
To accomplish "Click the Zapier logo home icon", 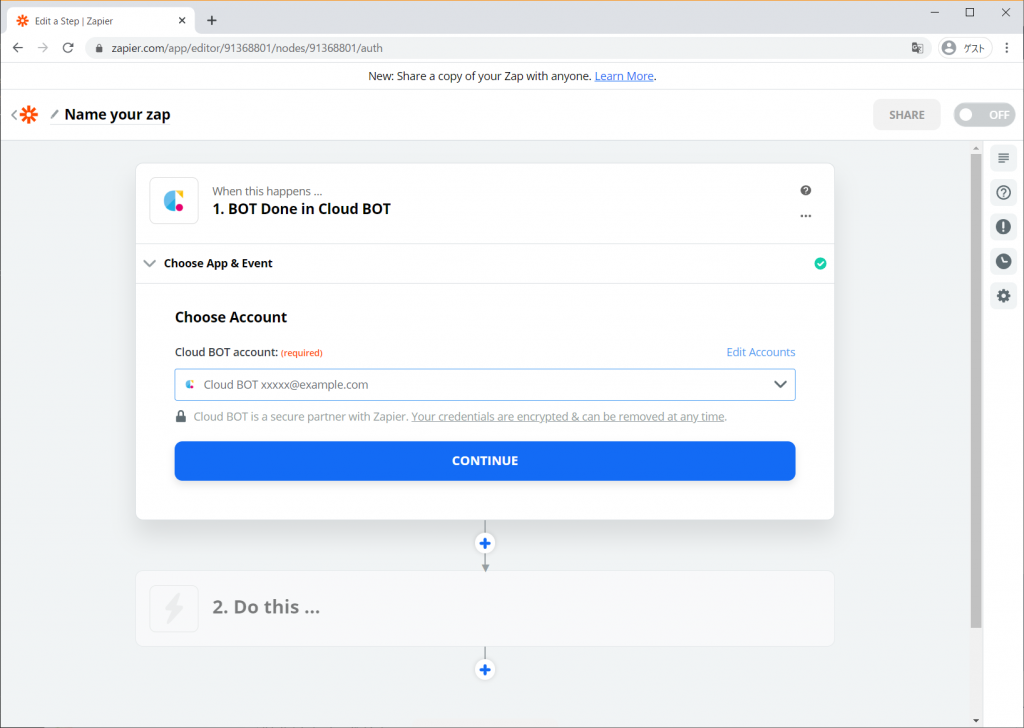I will pyautogui.click(x=29, y=115).
